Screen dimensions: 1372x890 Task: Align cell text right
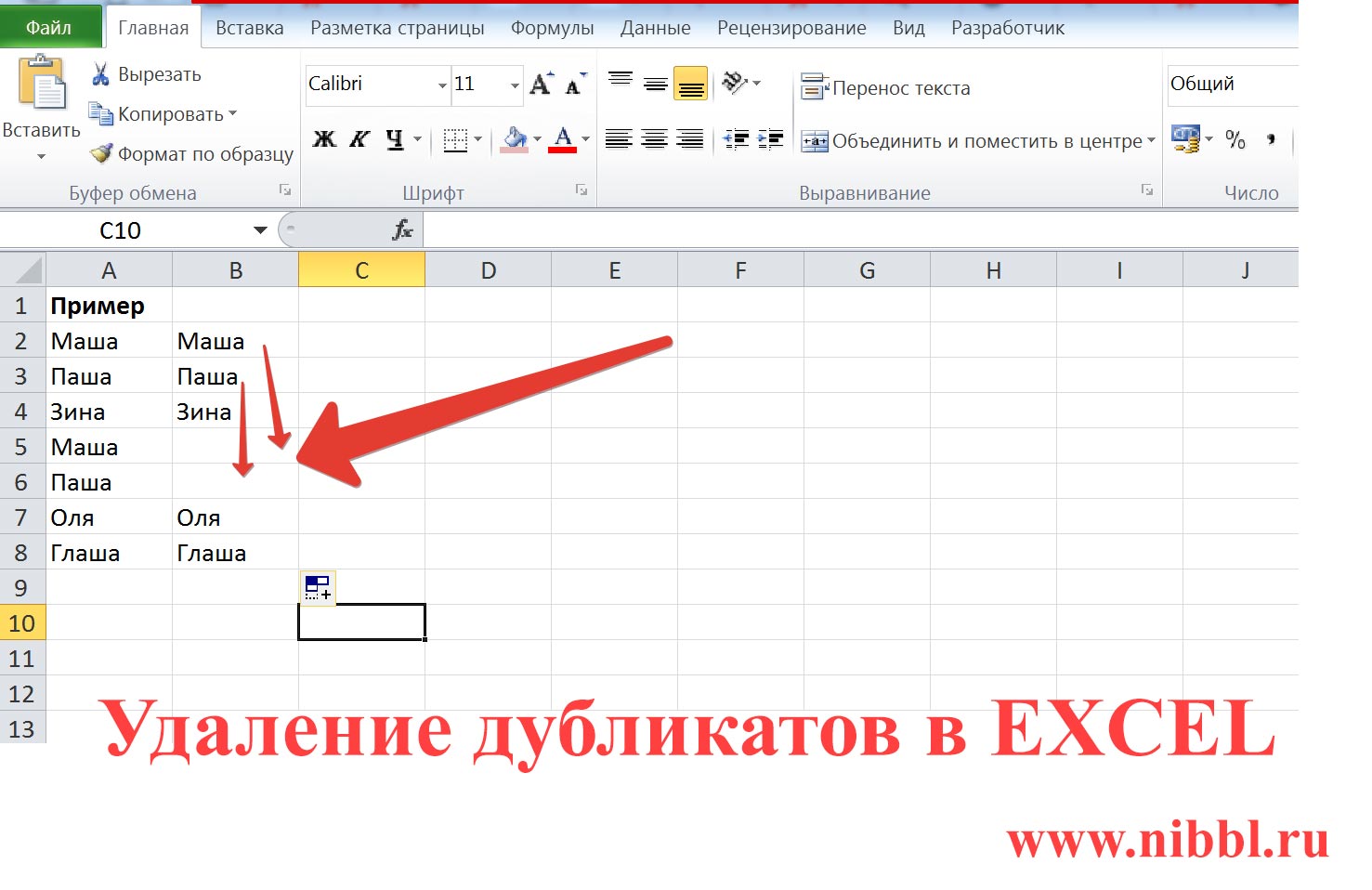pyautogui.click(x=689, y=139)
